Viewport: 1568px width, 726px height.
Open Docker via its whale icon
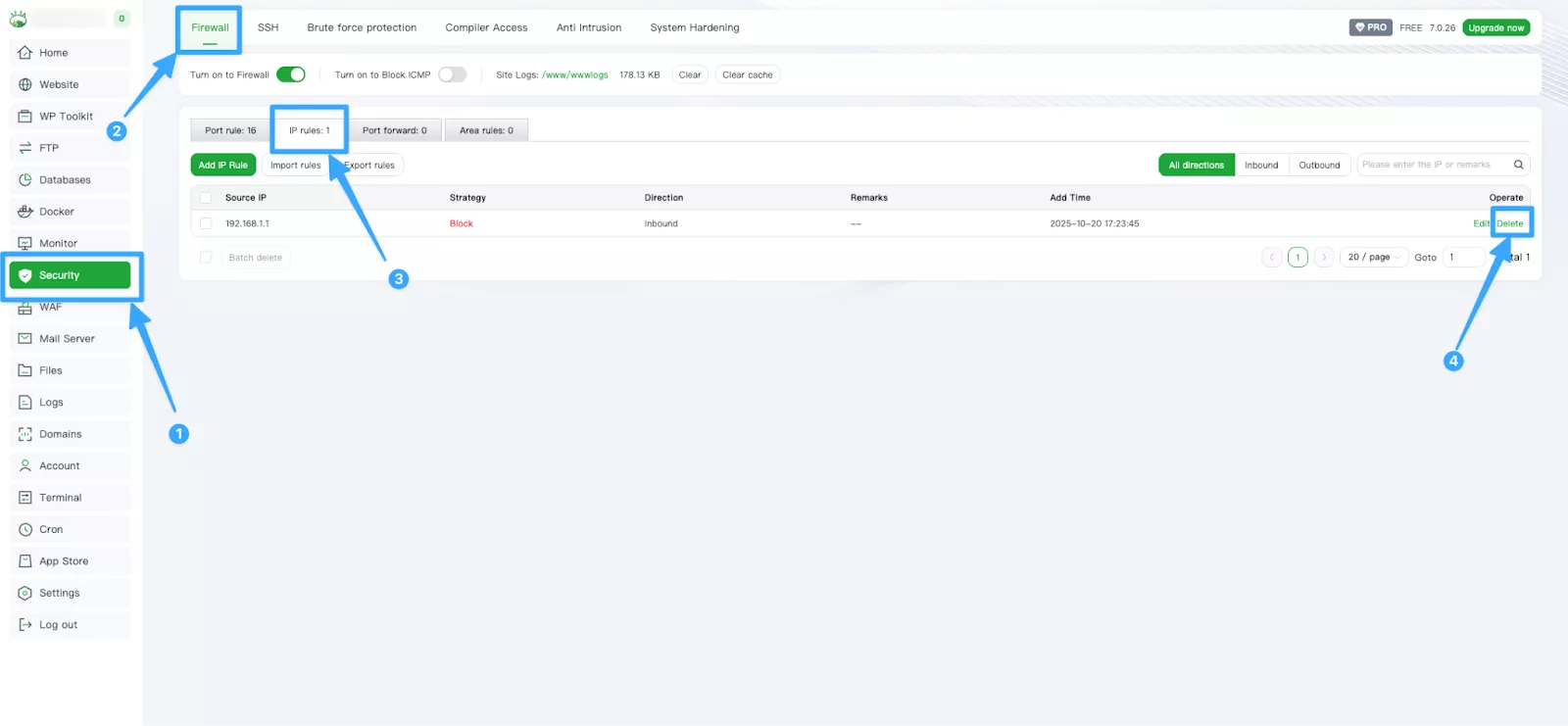pyautogui.click(x=25, y=212)
